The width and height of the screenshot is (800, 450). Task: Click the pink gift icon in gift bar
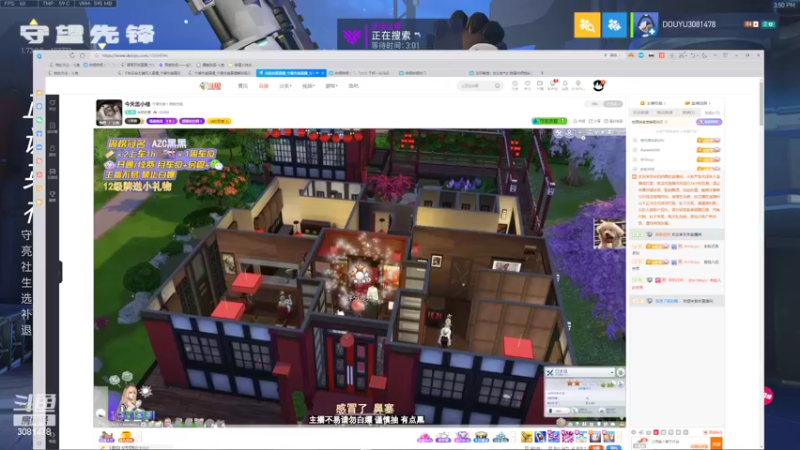tap(424, 437)
